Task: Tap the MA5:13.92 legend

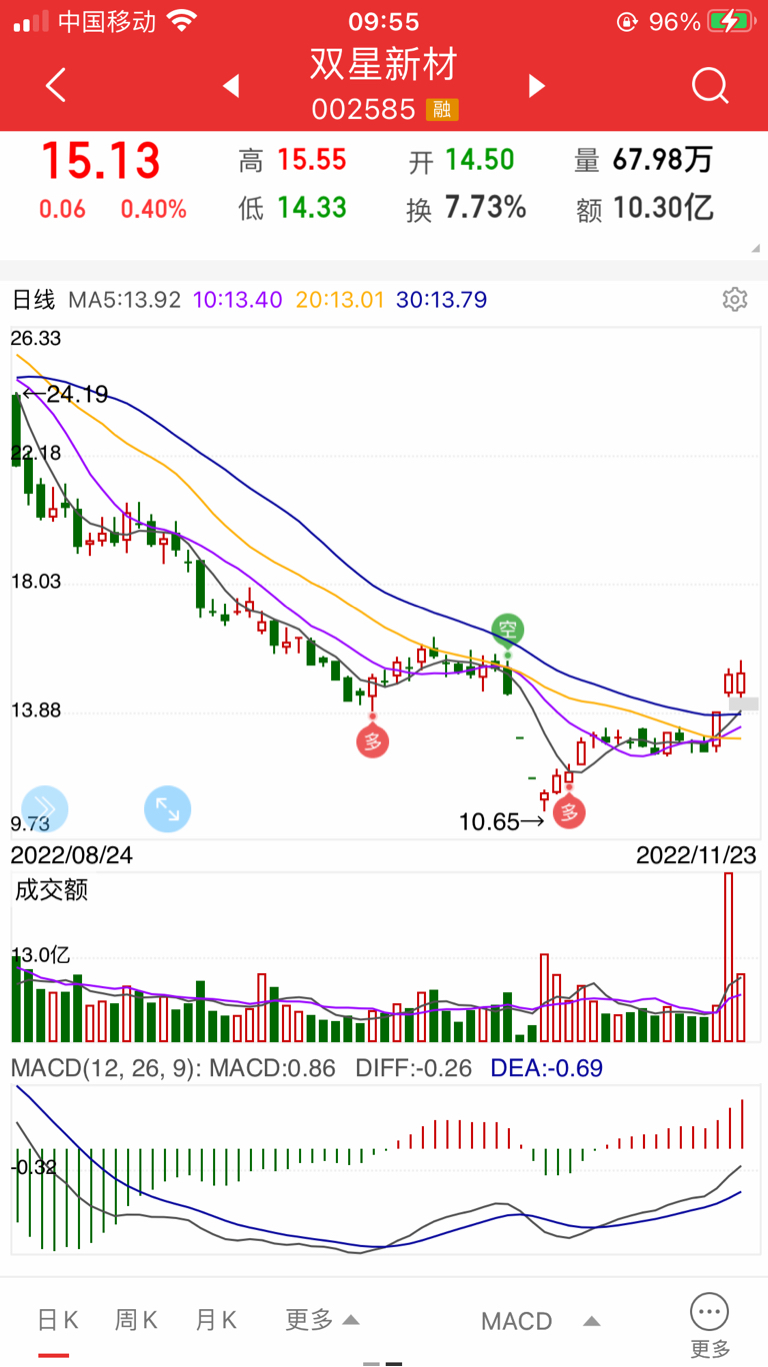Action: point(125,299)
